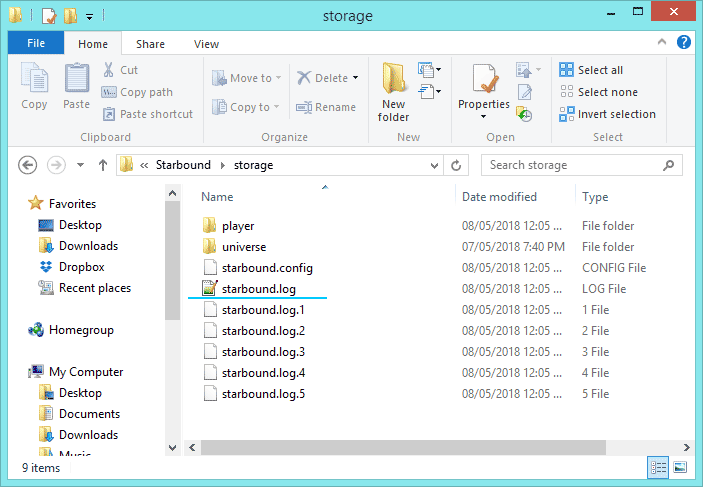
Task: Sort by the Date modified column
Action: 499,197
